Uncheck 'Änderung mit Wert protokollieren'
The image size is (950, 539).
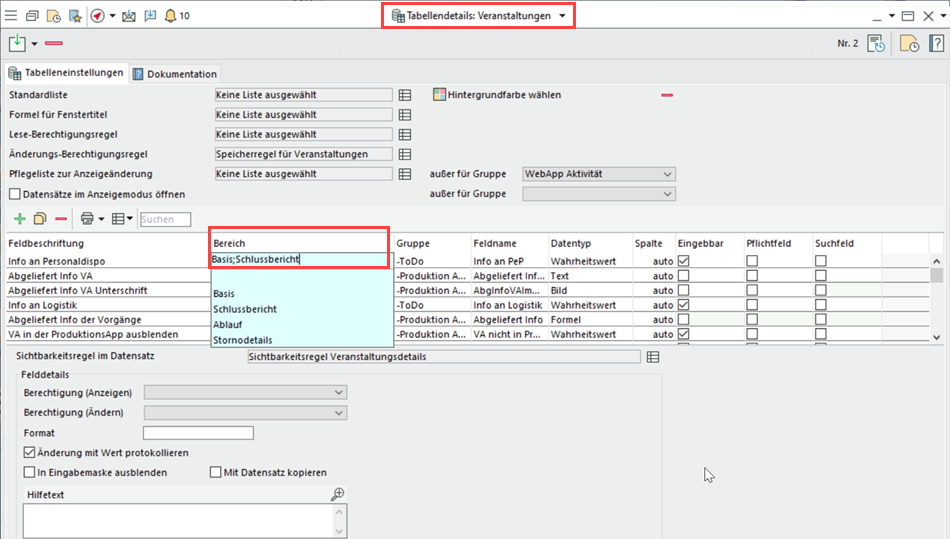click(29, 453)
